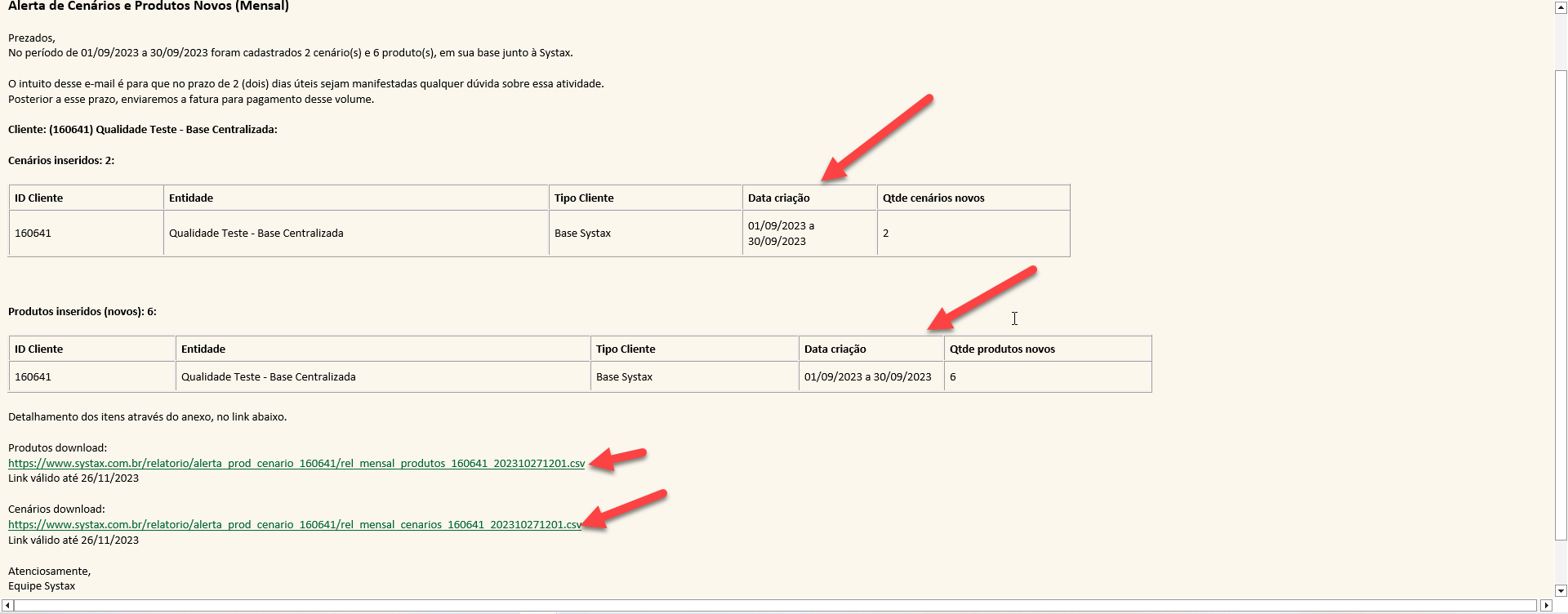This screenshot has width=1568, height=614.
Task: Click the vertical scrollbar thumb
Action: click(1561, 305)
